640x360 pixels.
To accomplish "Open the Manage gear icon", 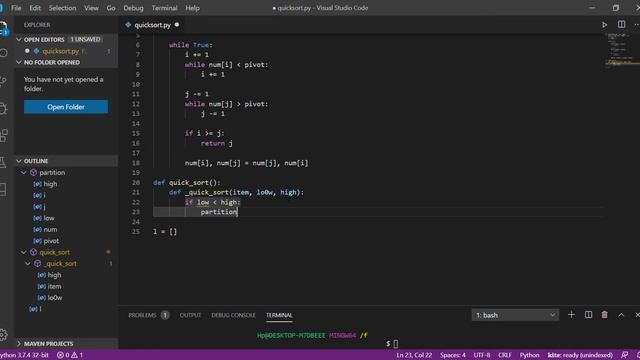I will [x=4, y=335].
